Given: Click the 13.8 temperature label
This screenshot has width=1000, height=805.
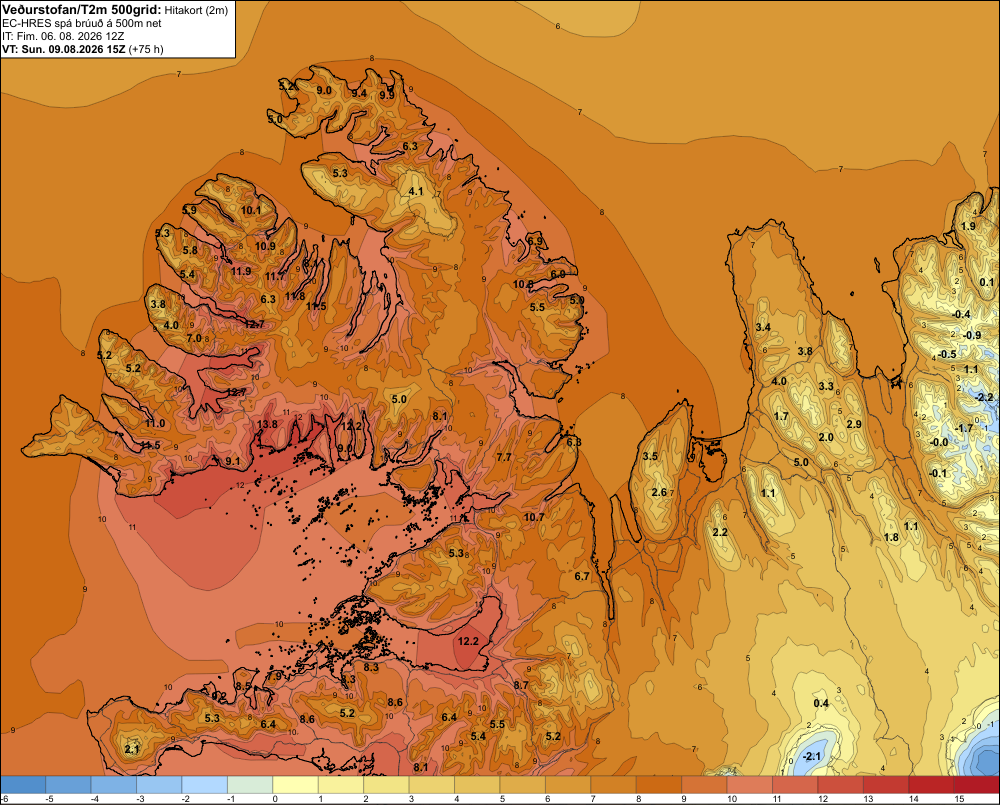Looking at the screenshot, I should pos(267,424).
